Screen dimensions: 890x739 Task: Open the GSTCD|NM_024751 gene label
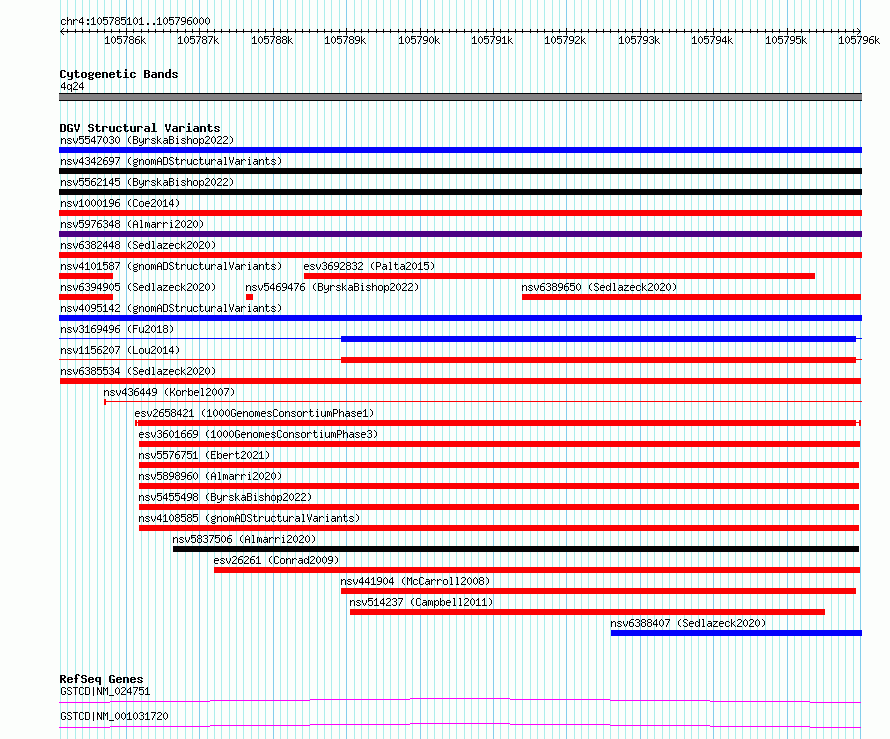click(105, 691)
